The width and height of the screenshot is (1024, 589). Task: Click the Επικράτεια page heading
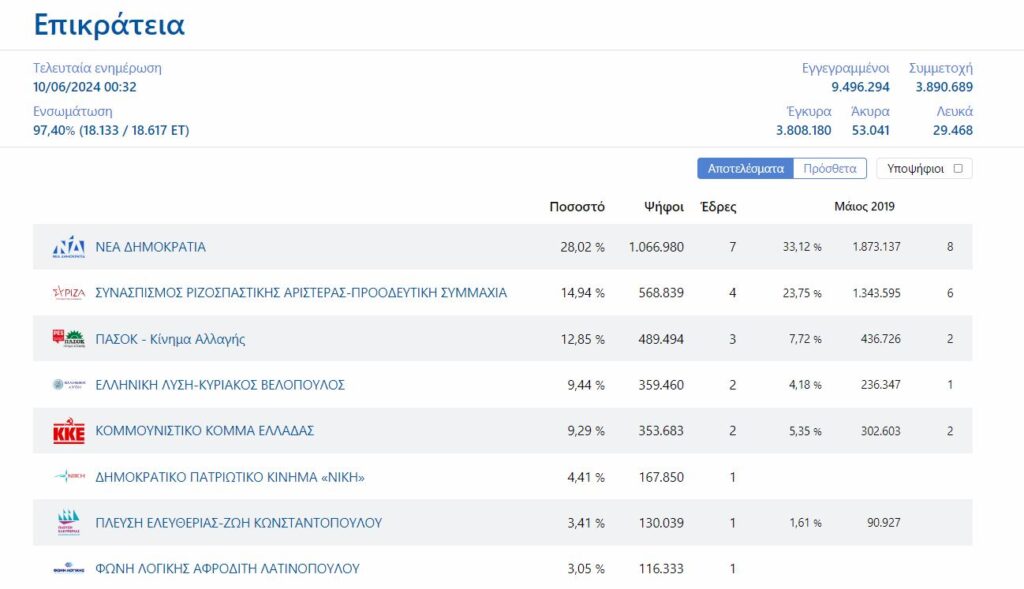109,25
